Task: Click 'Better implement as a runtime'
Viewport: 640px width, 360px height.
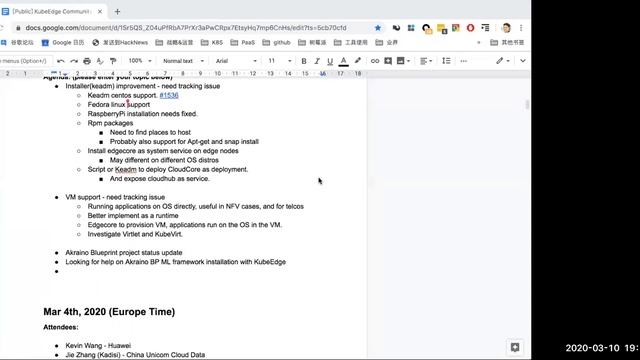Action: tap(133, 216)
